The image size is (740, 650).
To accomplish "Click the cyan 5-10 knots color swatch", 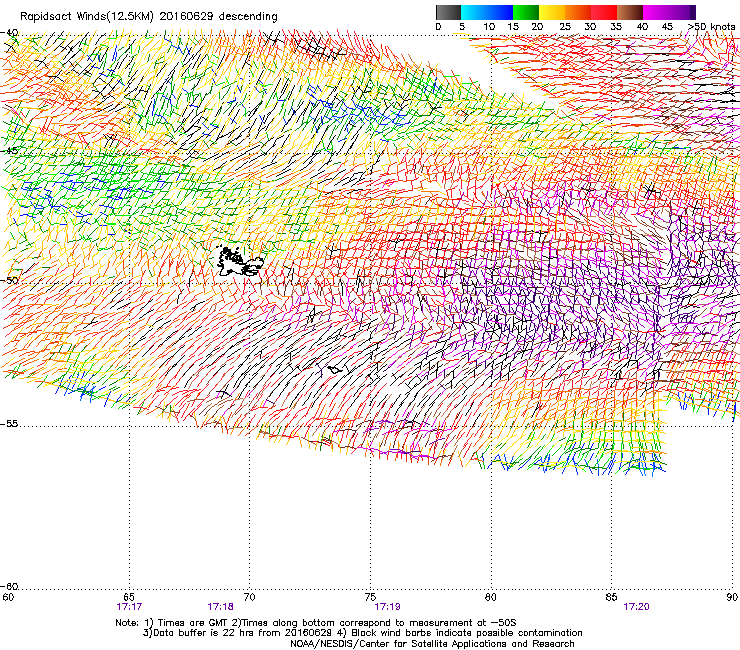I will (474, 12).
